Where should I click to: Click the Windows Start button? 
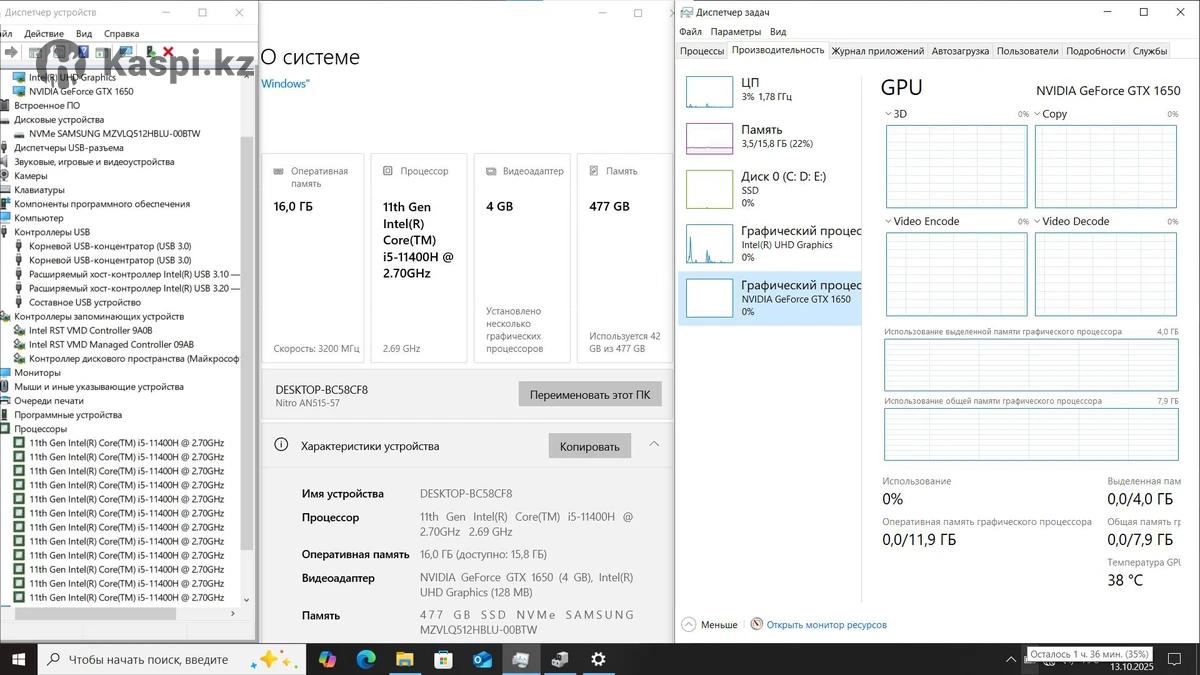point(18,659)
